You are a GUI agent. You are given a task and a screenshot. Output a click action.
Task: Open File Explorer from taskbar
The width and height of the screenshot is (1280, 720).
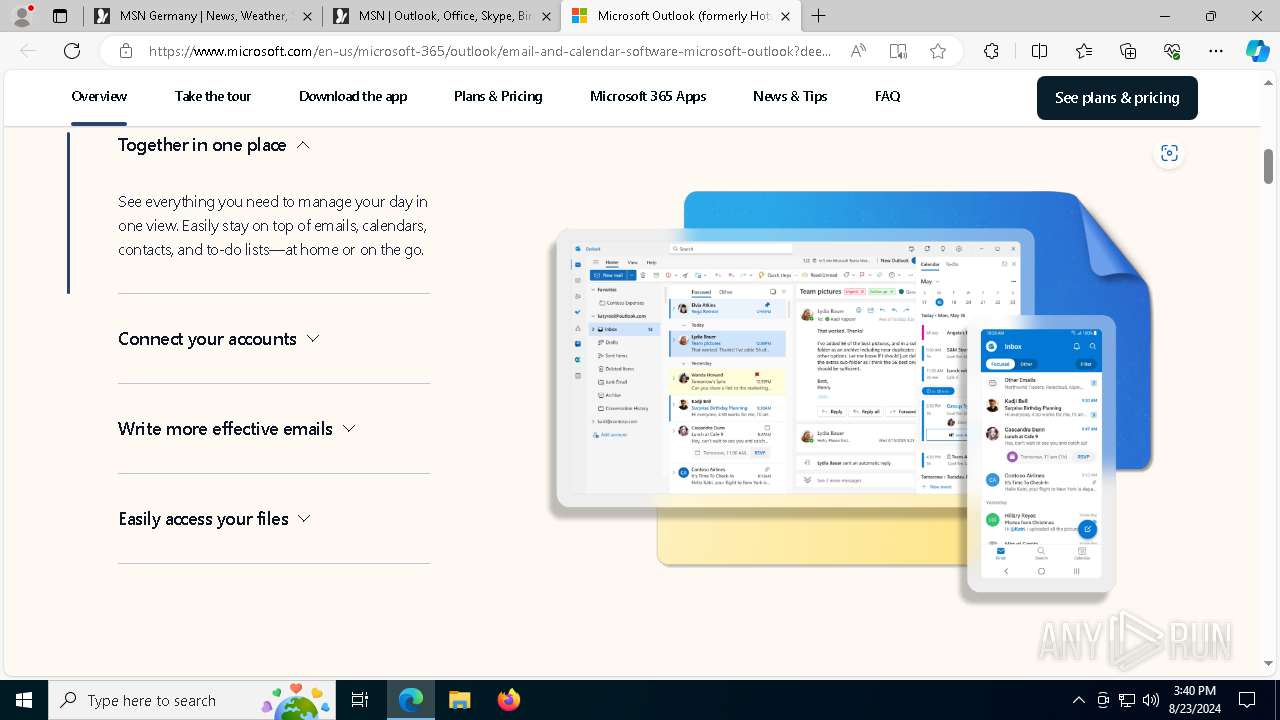(x=459, y=700)
